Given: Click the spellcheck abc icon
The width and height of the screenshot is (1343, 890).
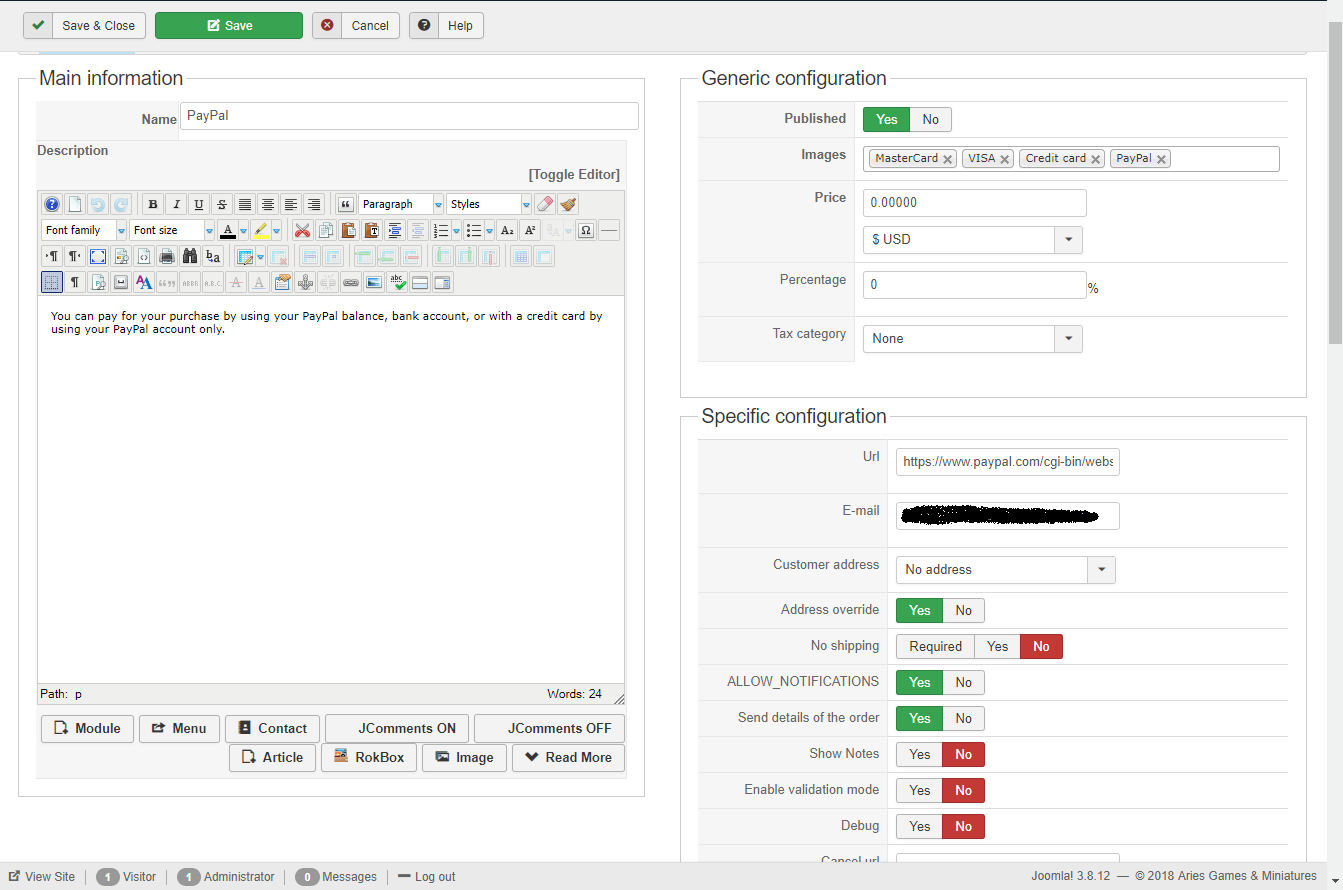Looking at the screenshot, I should [397, 282].
